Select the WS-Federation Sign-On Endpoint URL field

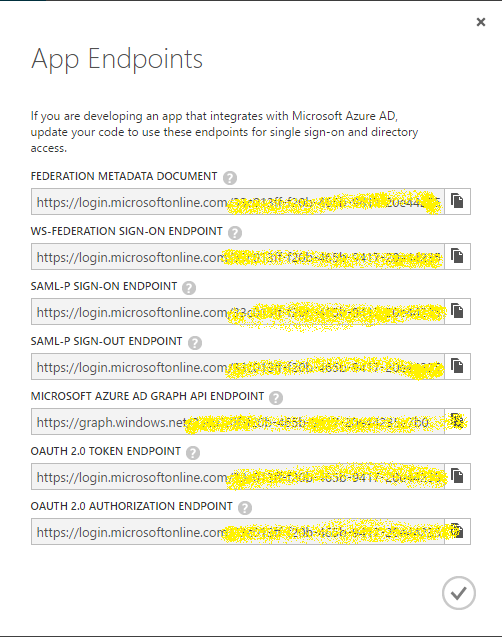pyautogui.click(x=238, y=256)
